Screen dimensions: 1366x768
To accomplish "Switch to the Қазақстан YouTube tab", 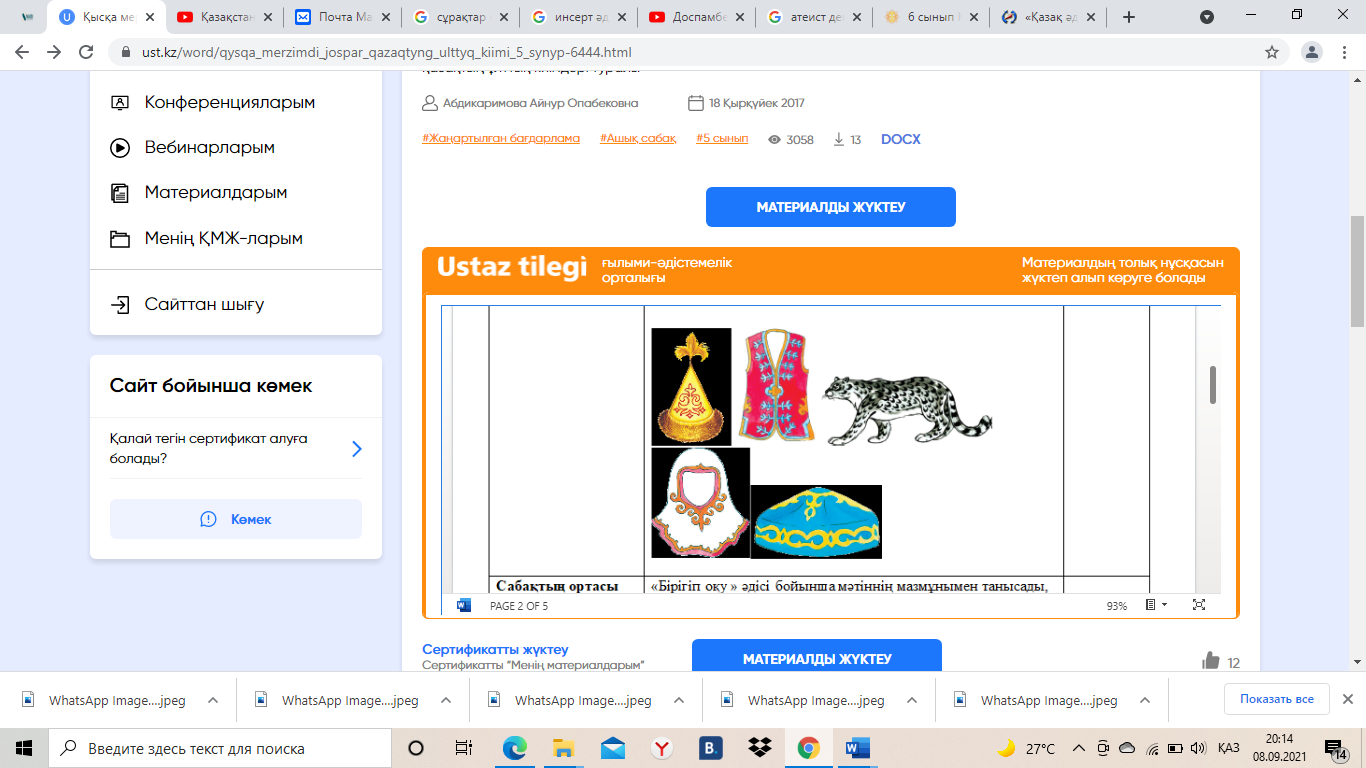I will point(225,17).
